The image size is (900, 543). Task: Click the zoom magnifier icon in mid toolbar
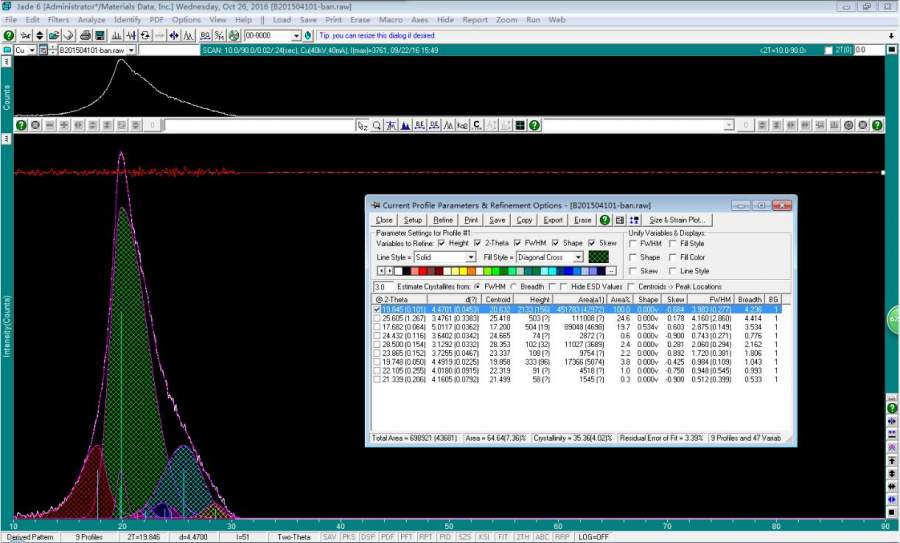pos(377,125)
